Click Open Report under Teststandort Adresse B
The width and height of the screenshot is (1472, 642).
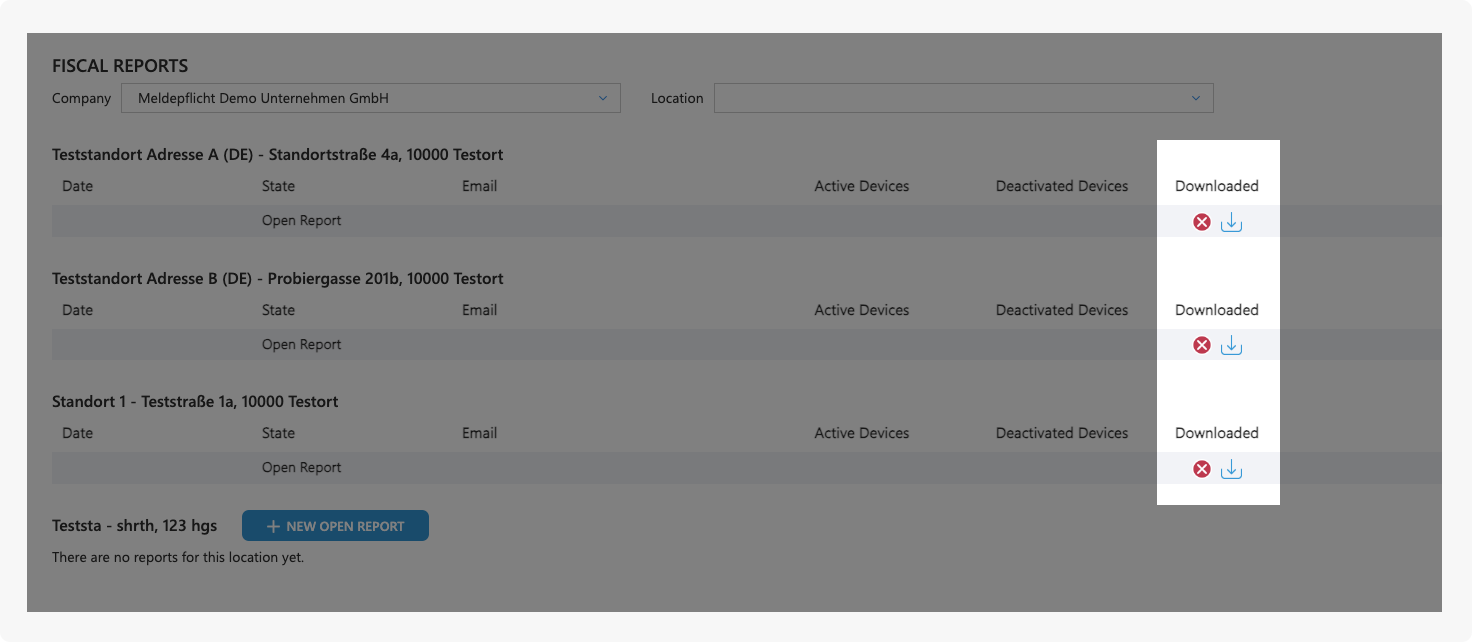tap(301, 344)
